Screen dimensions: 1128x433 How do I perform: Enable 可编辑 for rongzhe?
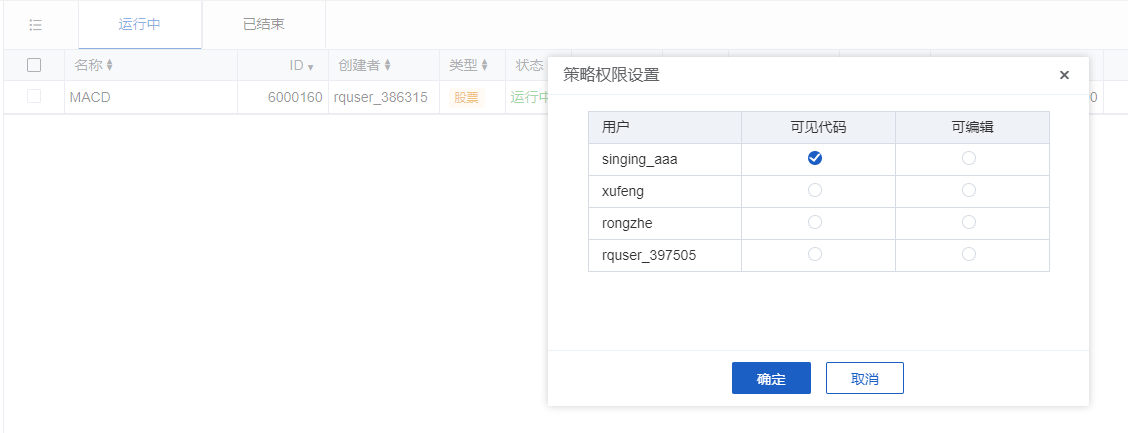pos(968,222)
